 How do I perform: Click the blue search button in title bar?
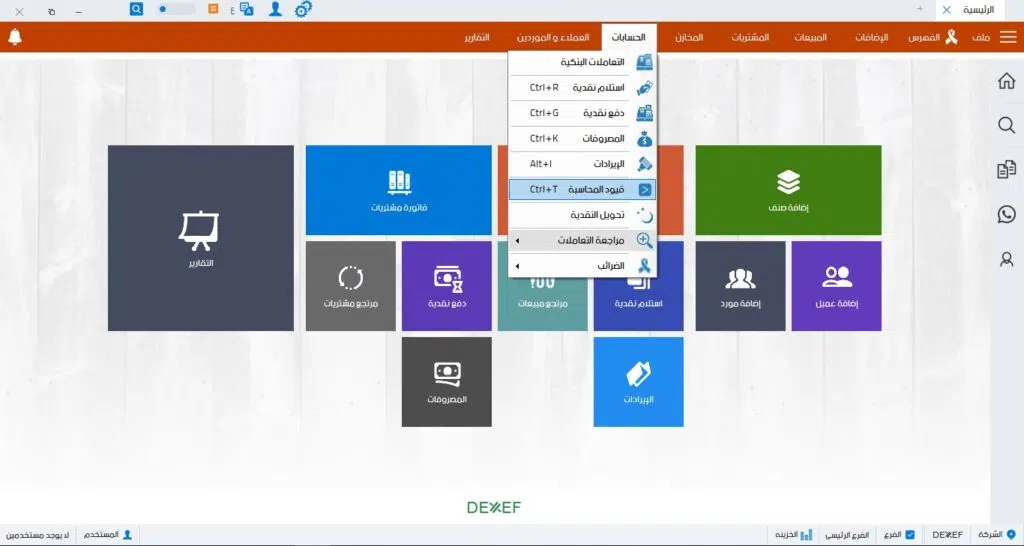[x=136, y=9]
